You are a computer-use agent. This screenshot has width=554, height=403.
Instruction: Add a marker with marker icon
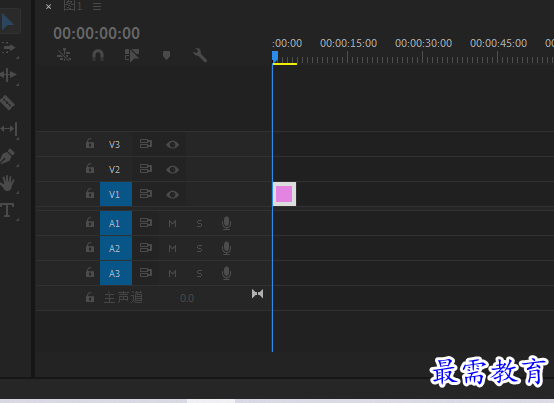point(166,55)
